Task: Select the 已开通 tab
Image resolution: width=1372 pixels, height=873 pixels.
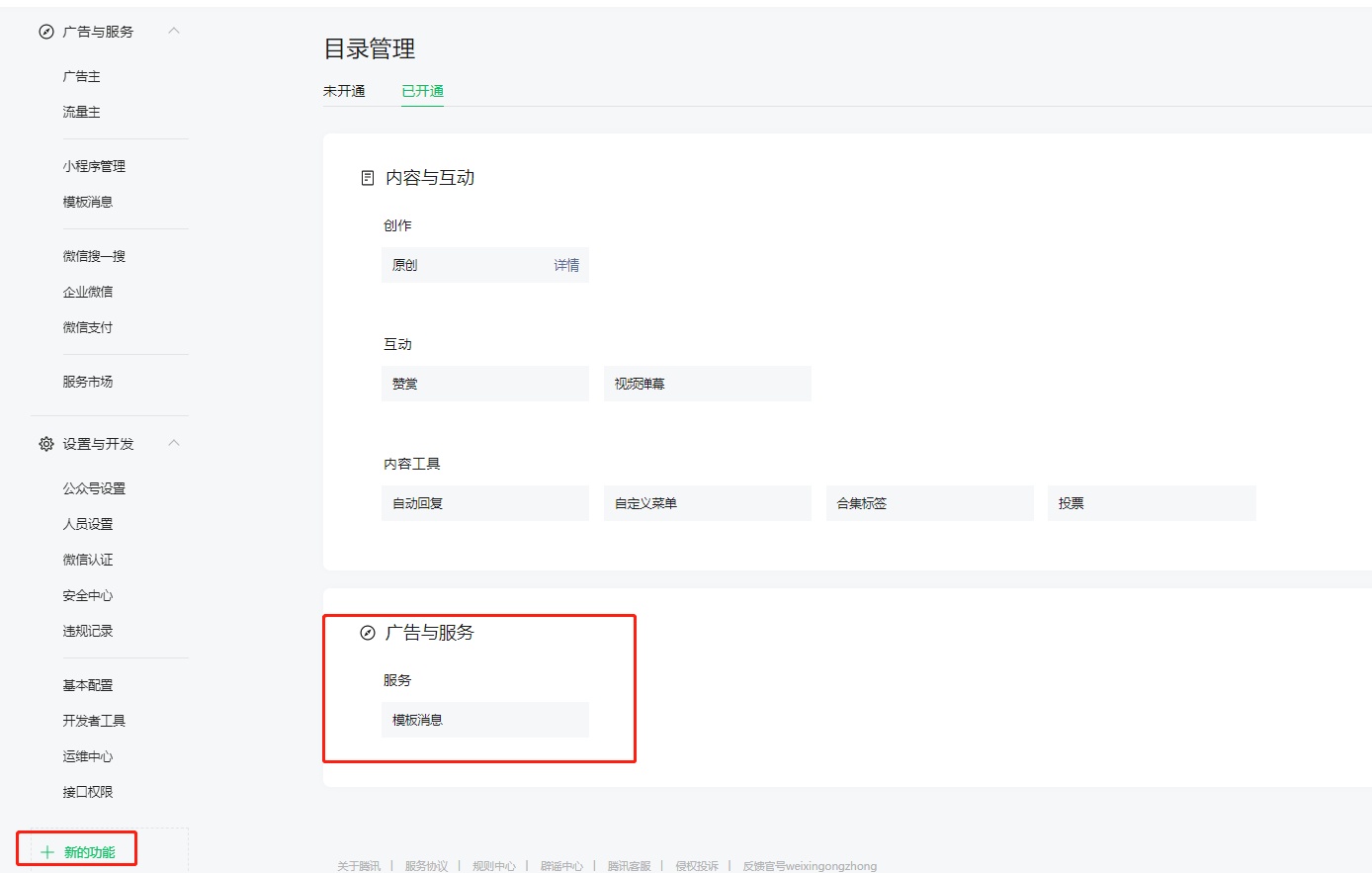Action: (422, 91)
